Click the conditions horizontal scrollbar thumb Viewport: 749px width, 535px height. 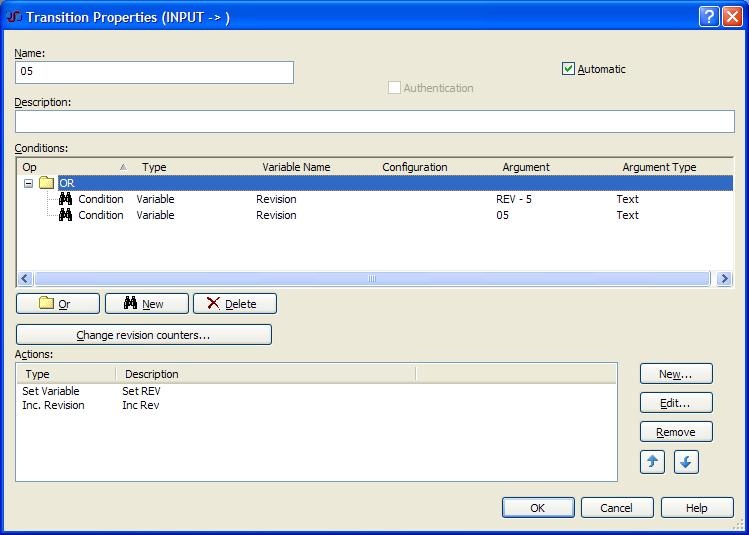[x=372, y=278]
